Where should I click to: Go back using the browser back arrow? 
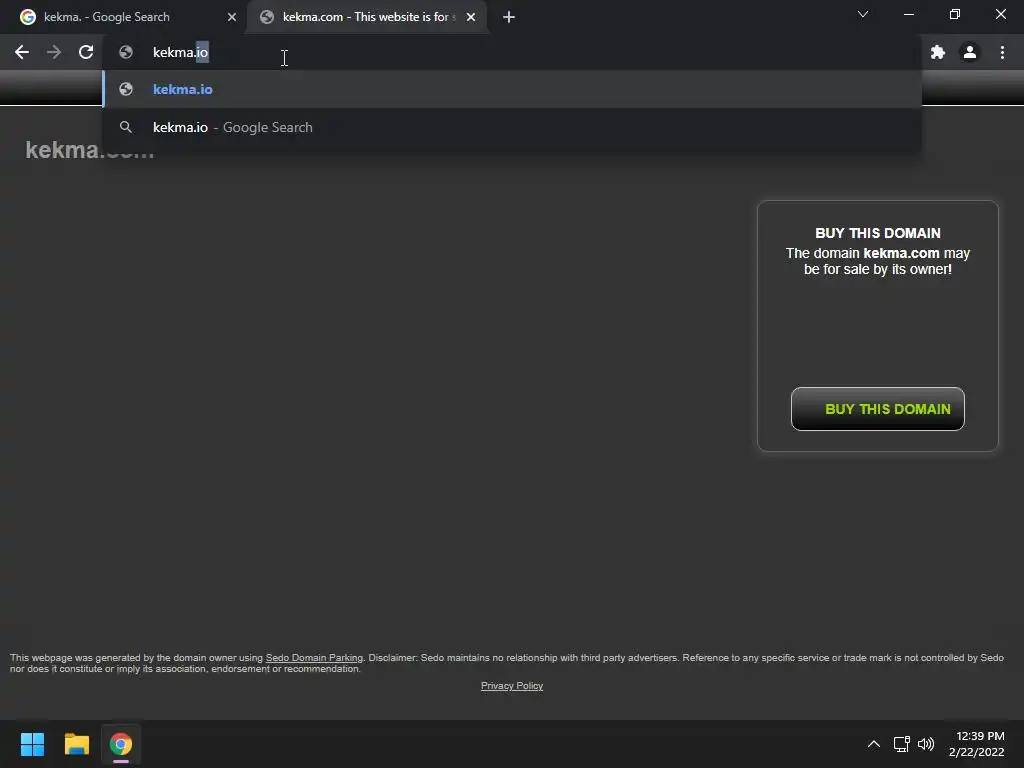(x=22, y=52)
